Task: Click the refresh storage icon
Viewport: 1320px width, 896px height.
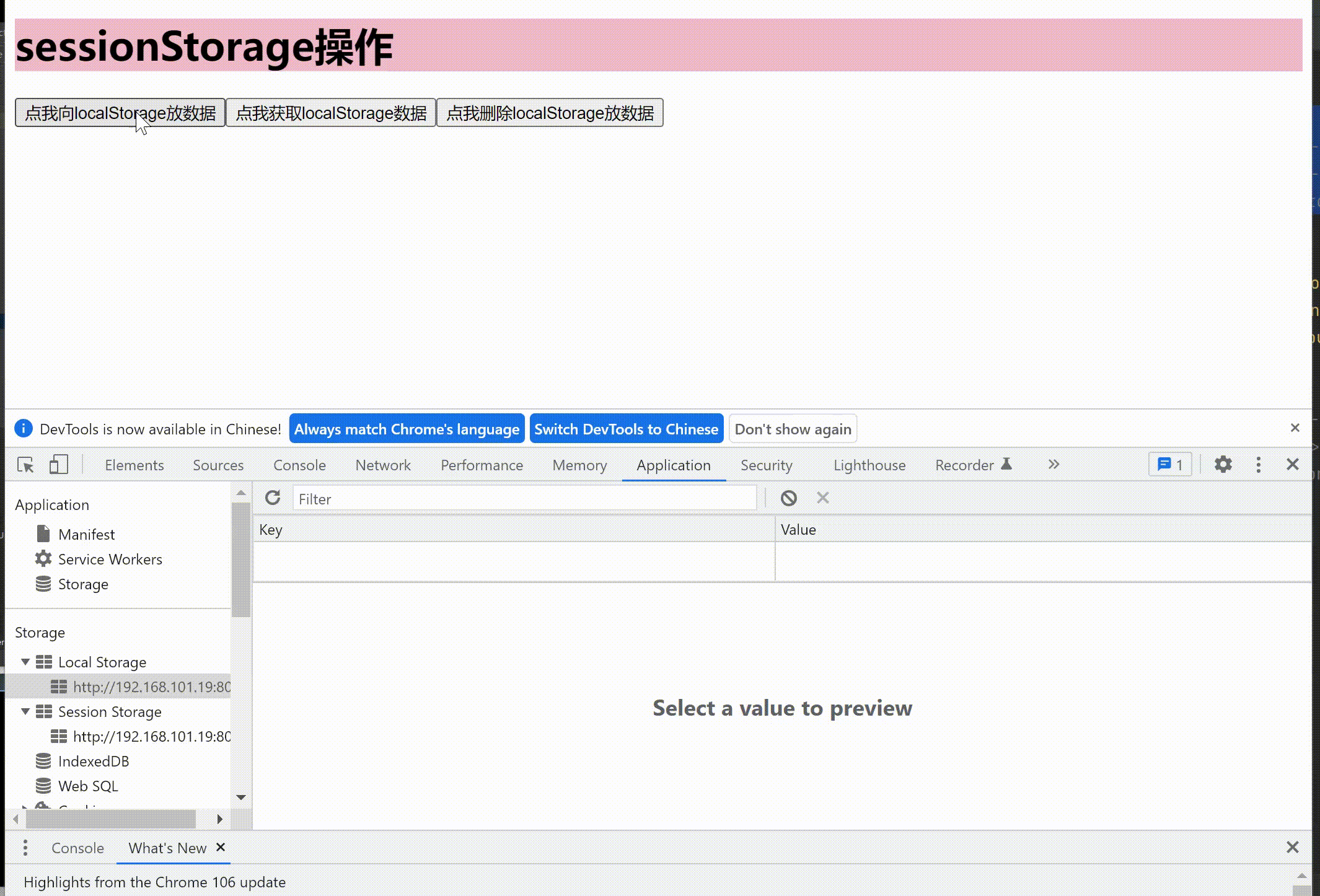Action: (273, 498)
